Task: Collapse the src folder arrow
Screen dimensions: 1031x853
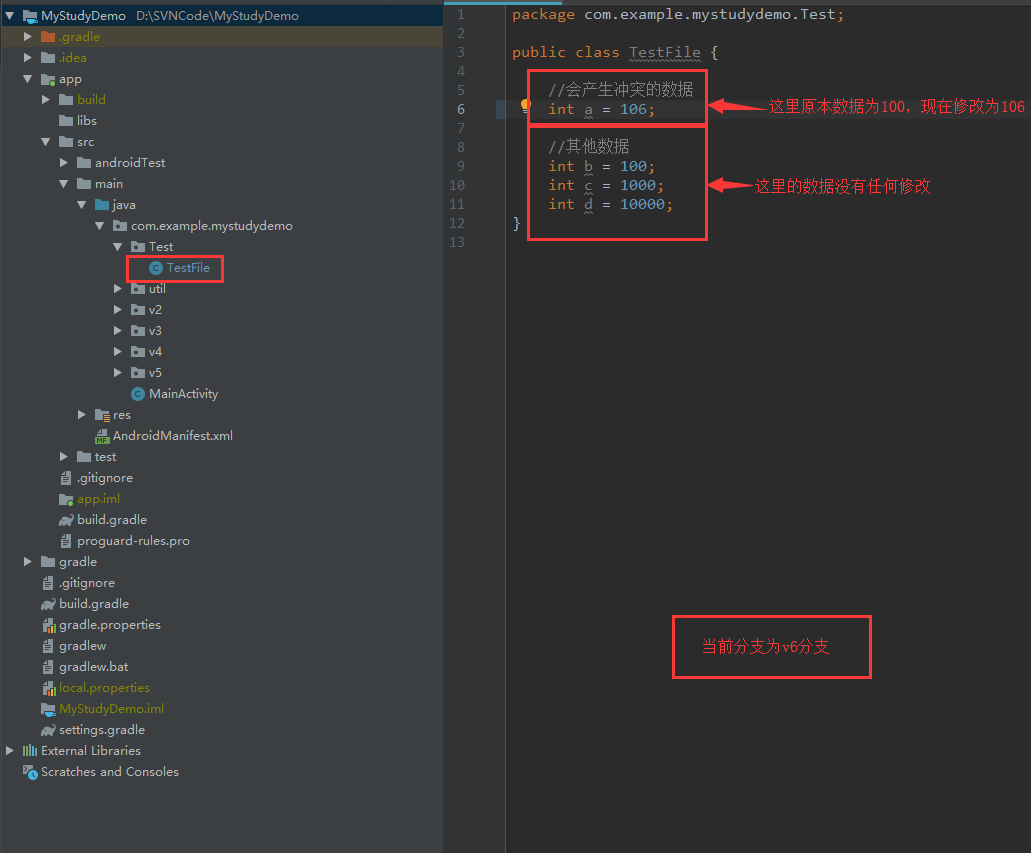Action: tap(45, 141)
